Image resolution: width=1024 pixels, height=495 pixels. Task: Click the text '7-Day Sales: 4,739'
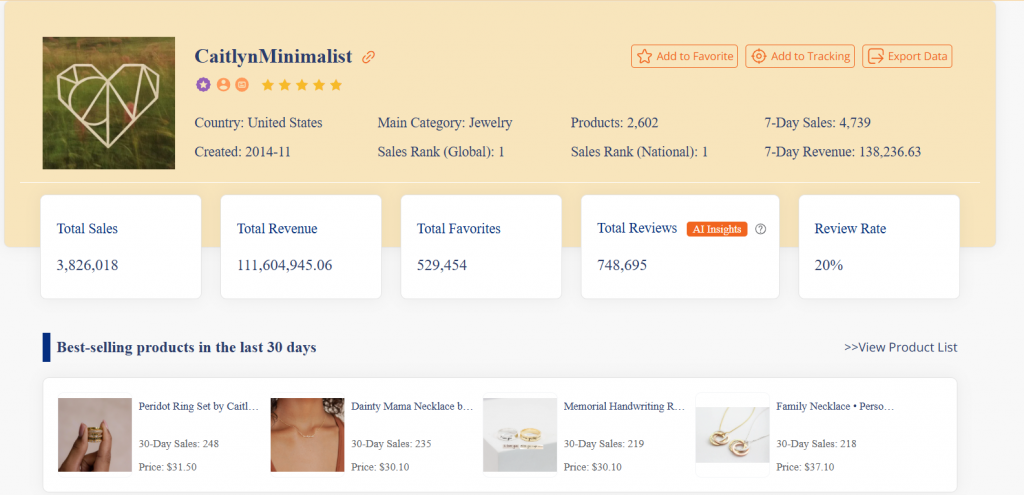[x=818, y=123]
